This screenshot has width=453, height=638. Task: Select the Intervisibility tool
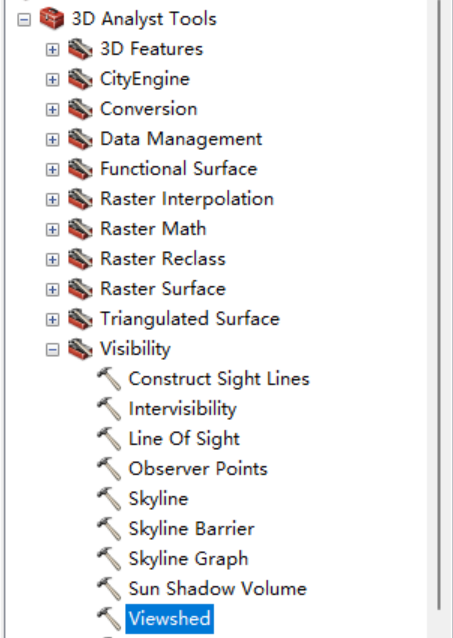pos(182,409)
